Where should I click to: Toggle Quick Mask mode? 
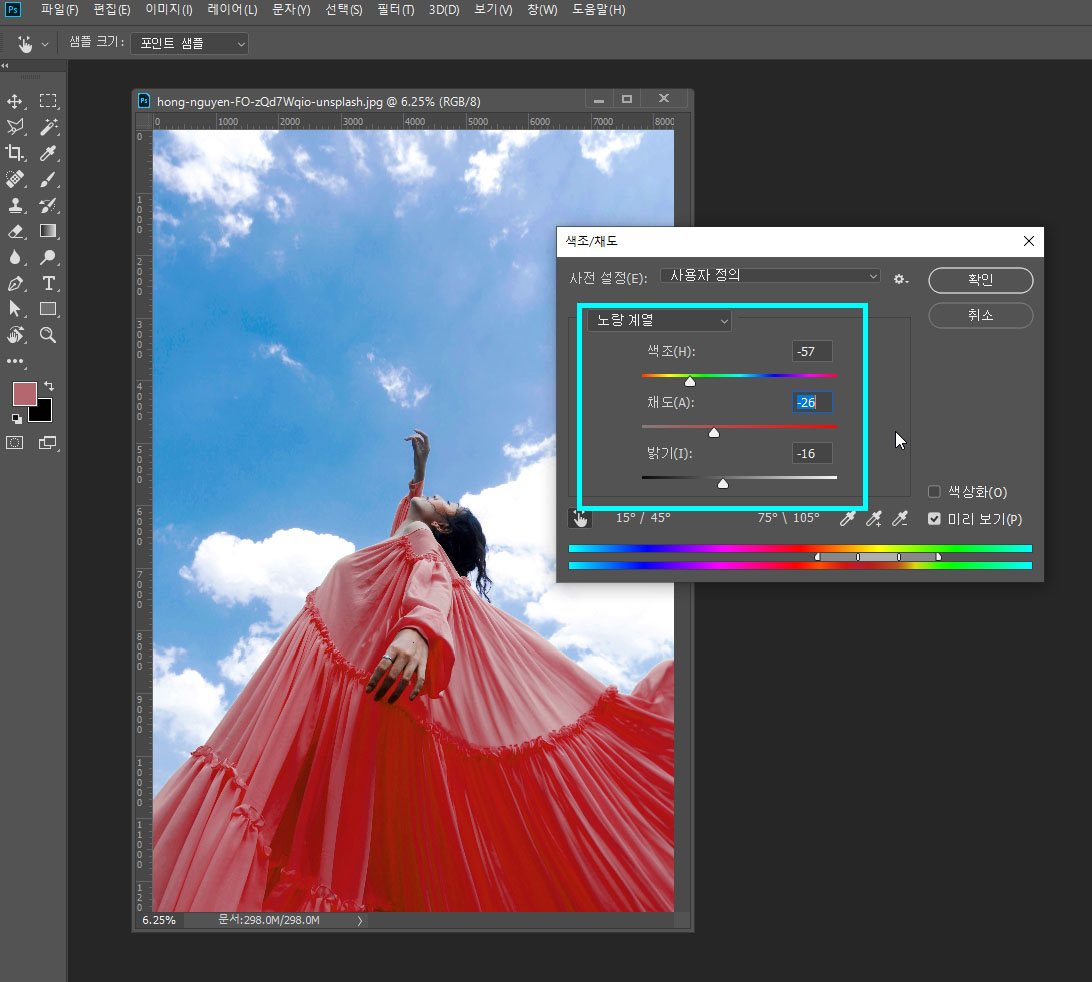pos(15,443)
